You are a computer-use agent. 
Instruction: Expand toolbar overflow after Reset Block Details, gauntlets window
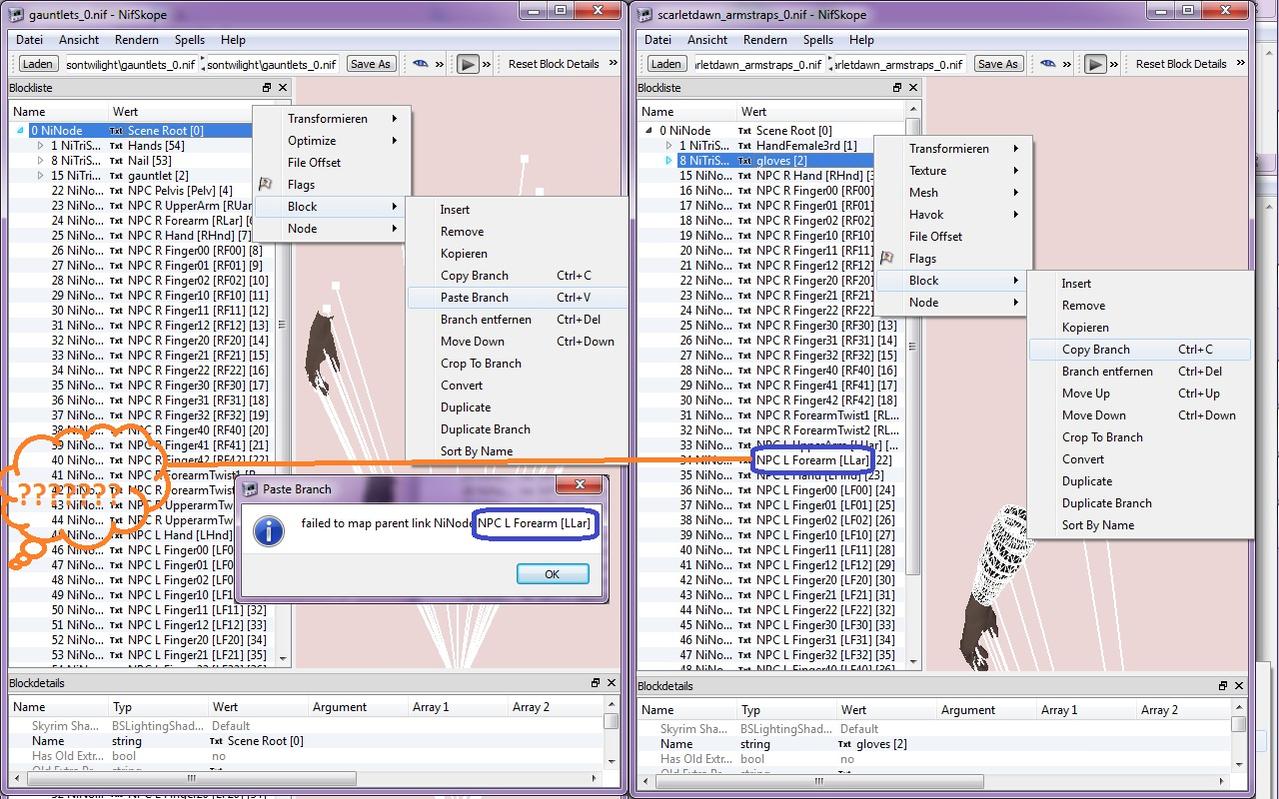pos(613,64)
